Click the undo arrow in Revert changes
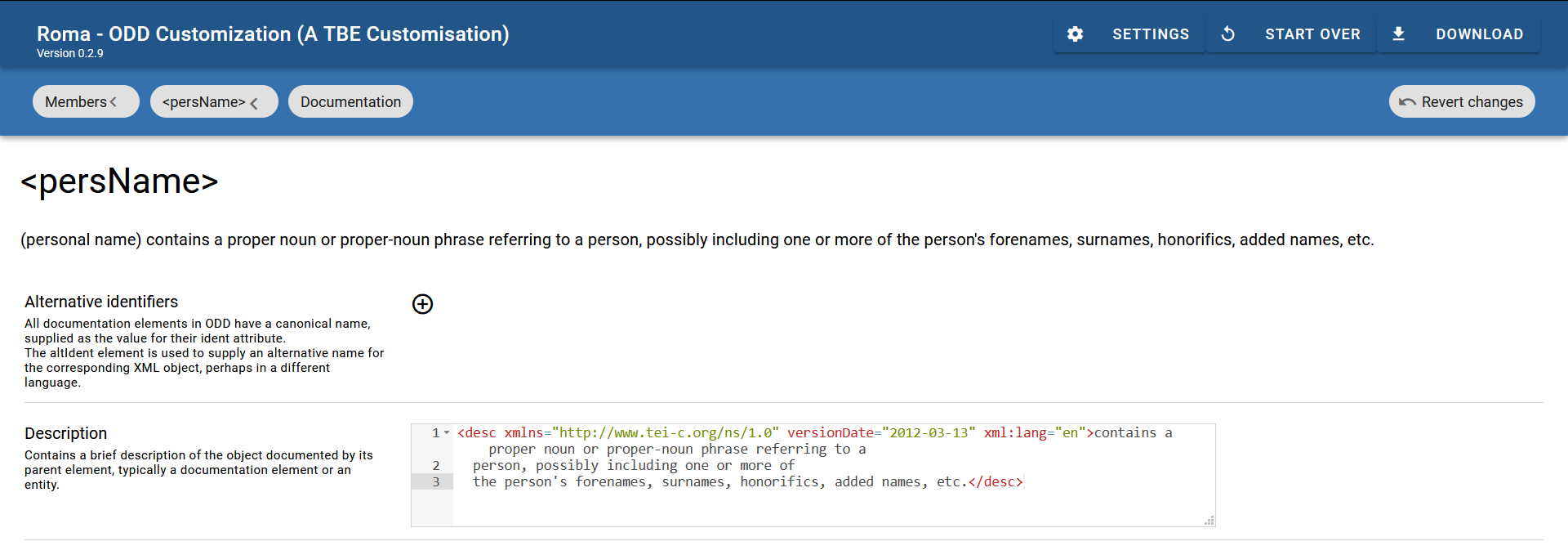The image size is (1568, 546). [1407, 102]
